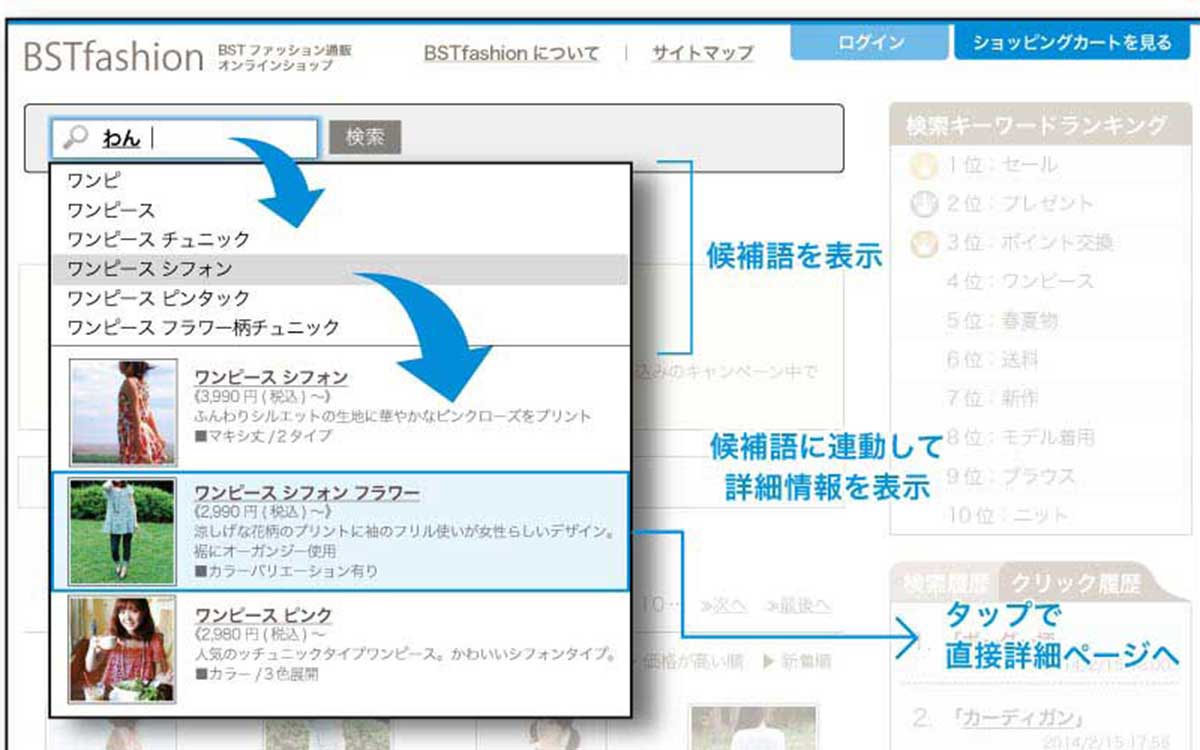Select ワンピース フラワー柄チュニック suggestion
This screenshot has height=750, width=1200.
(x=203, y=327)
